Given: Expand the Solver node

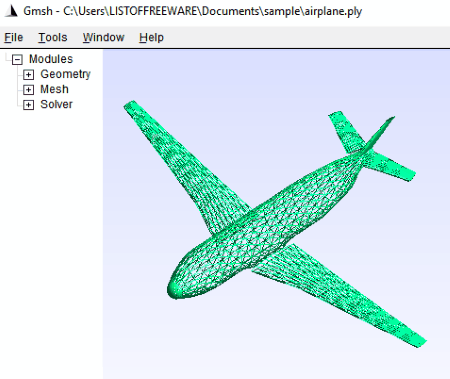Looking at the screenshot, I should pos(29,105).
